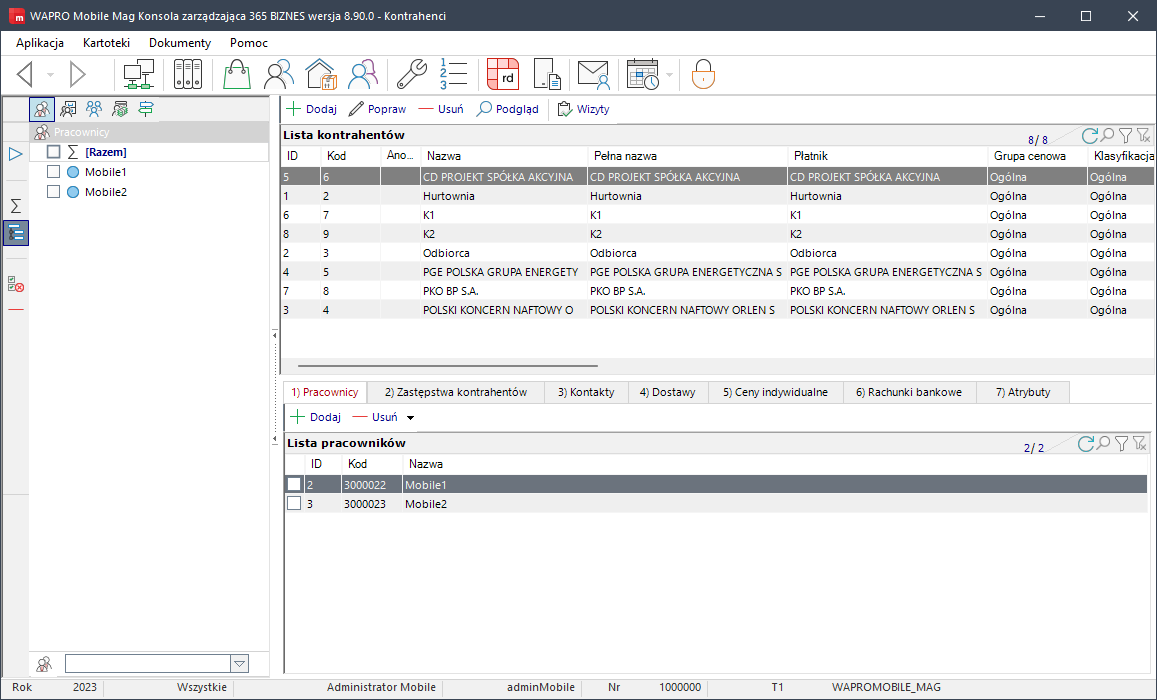
Task: Open the Dokumenty menu
Action: [180, 43]
